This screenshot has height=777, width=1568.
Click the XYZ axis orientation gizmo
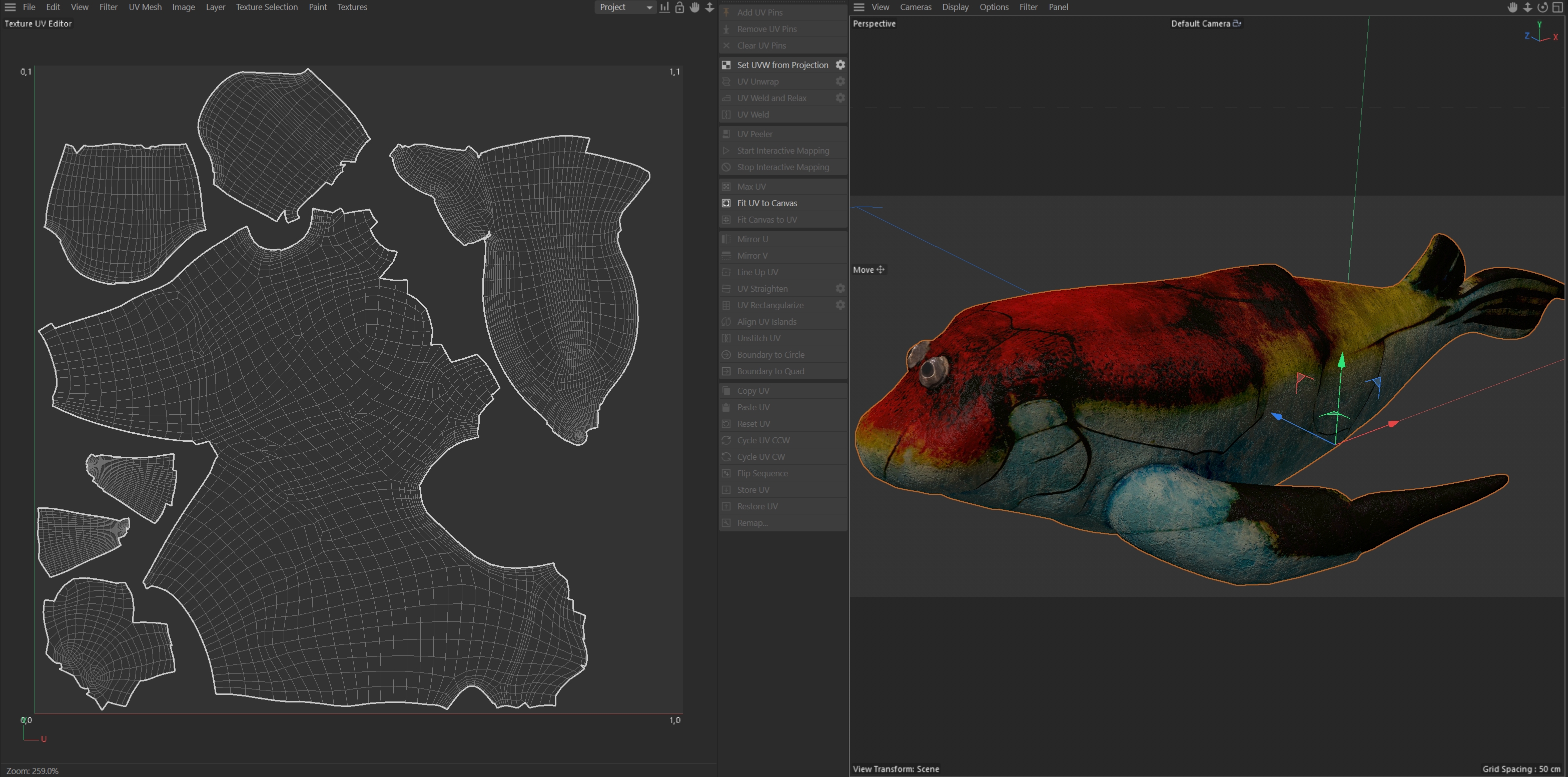pyautogui.click(x=1540, y=34)
